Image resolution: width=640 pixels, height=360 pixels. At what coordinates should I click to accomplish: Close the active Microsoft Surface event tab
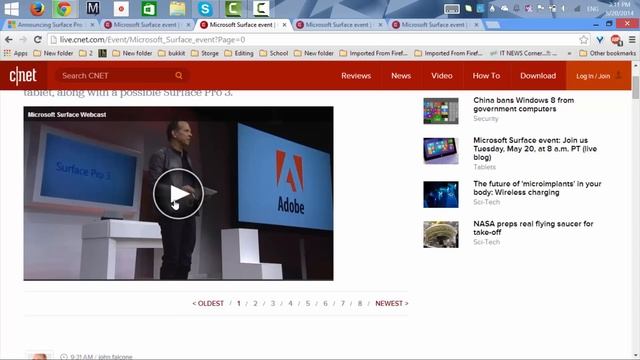pyautogui.click(x=284, y=24)
